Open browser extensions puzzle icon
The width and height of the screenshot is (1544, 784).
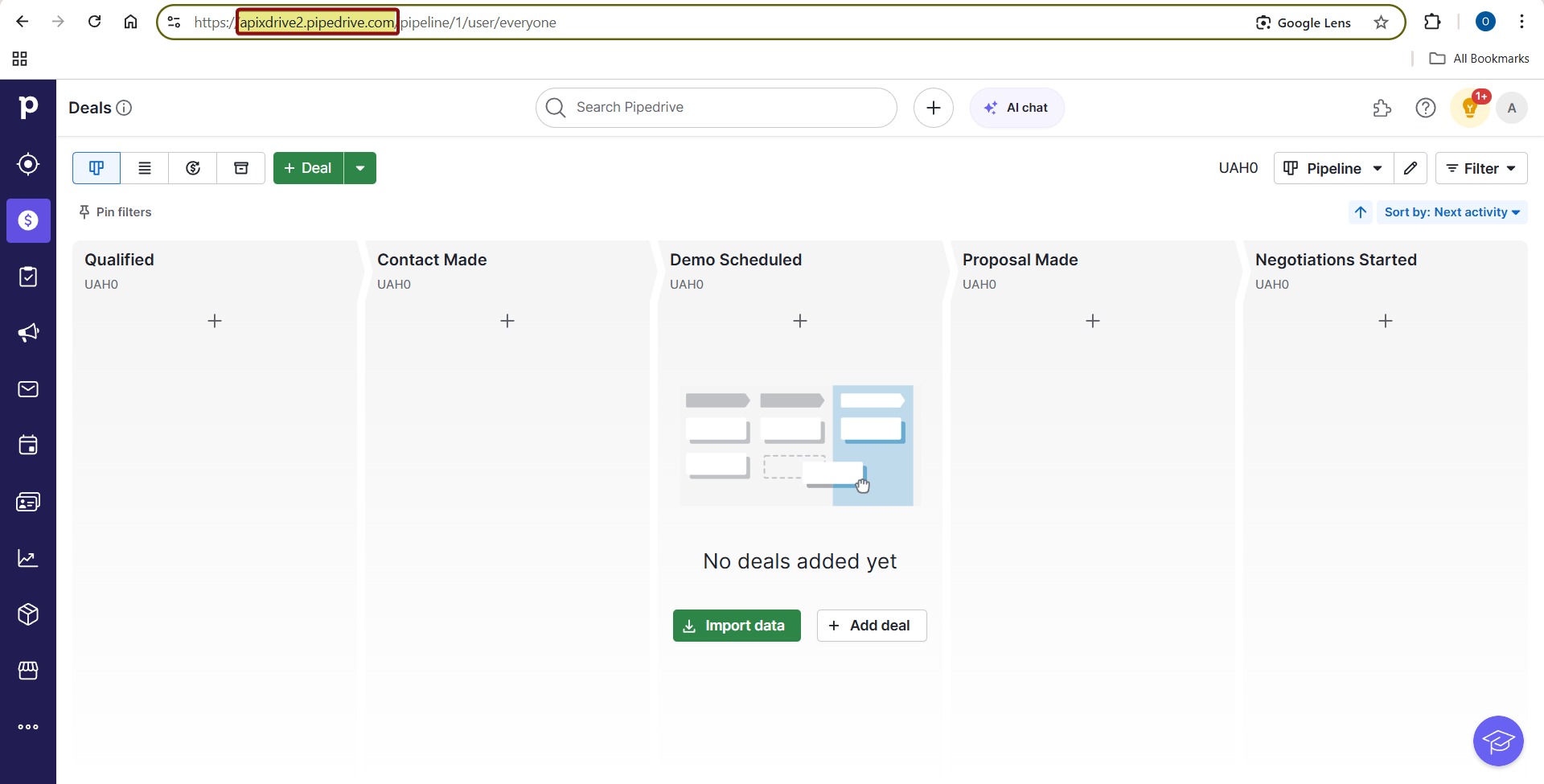click(x=1432, y=22)
